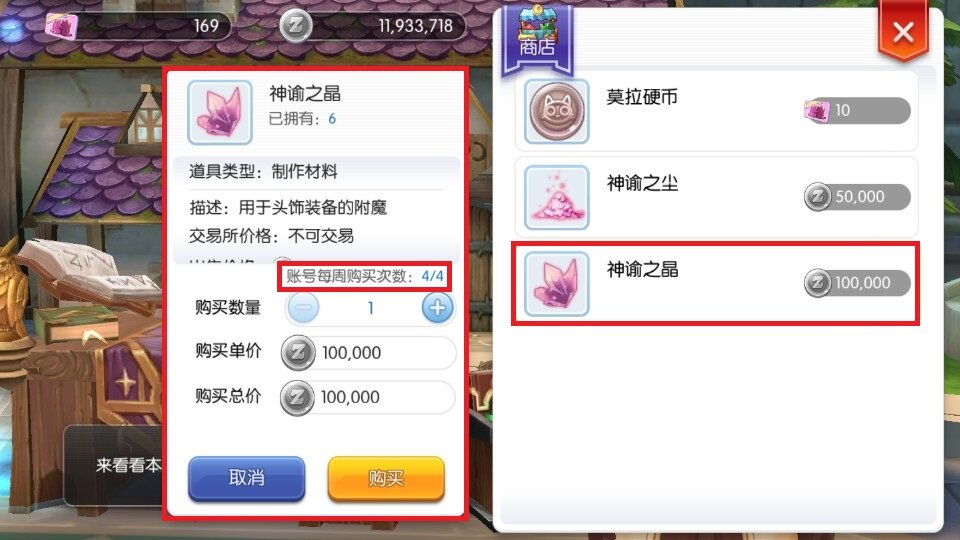Click the blue 取消 button

[246, 478]
